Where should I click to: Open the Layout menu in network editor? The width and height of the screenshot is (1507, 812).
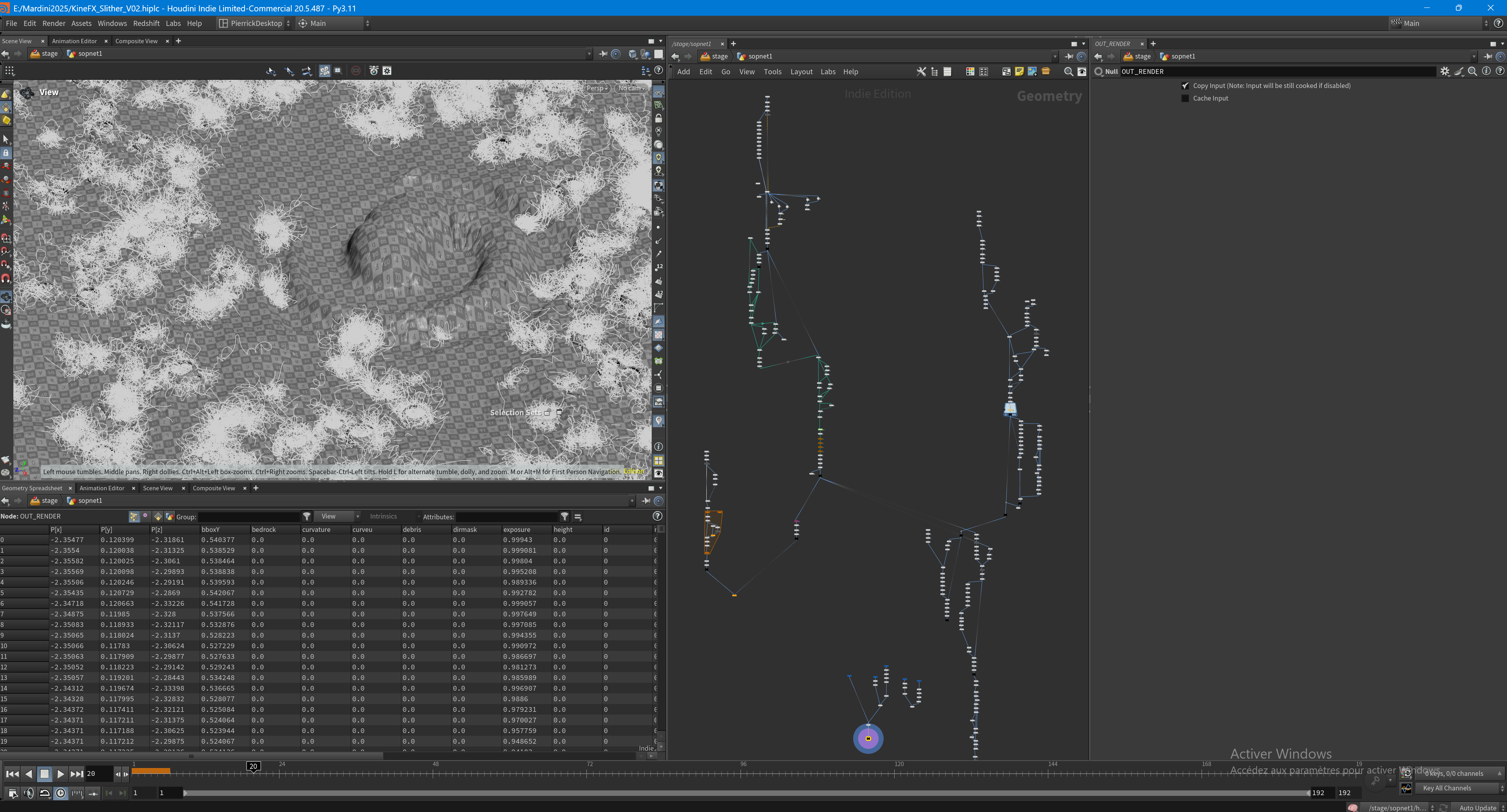[801, 71]
